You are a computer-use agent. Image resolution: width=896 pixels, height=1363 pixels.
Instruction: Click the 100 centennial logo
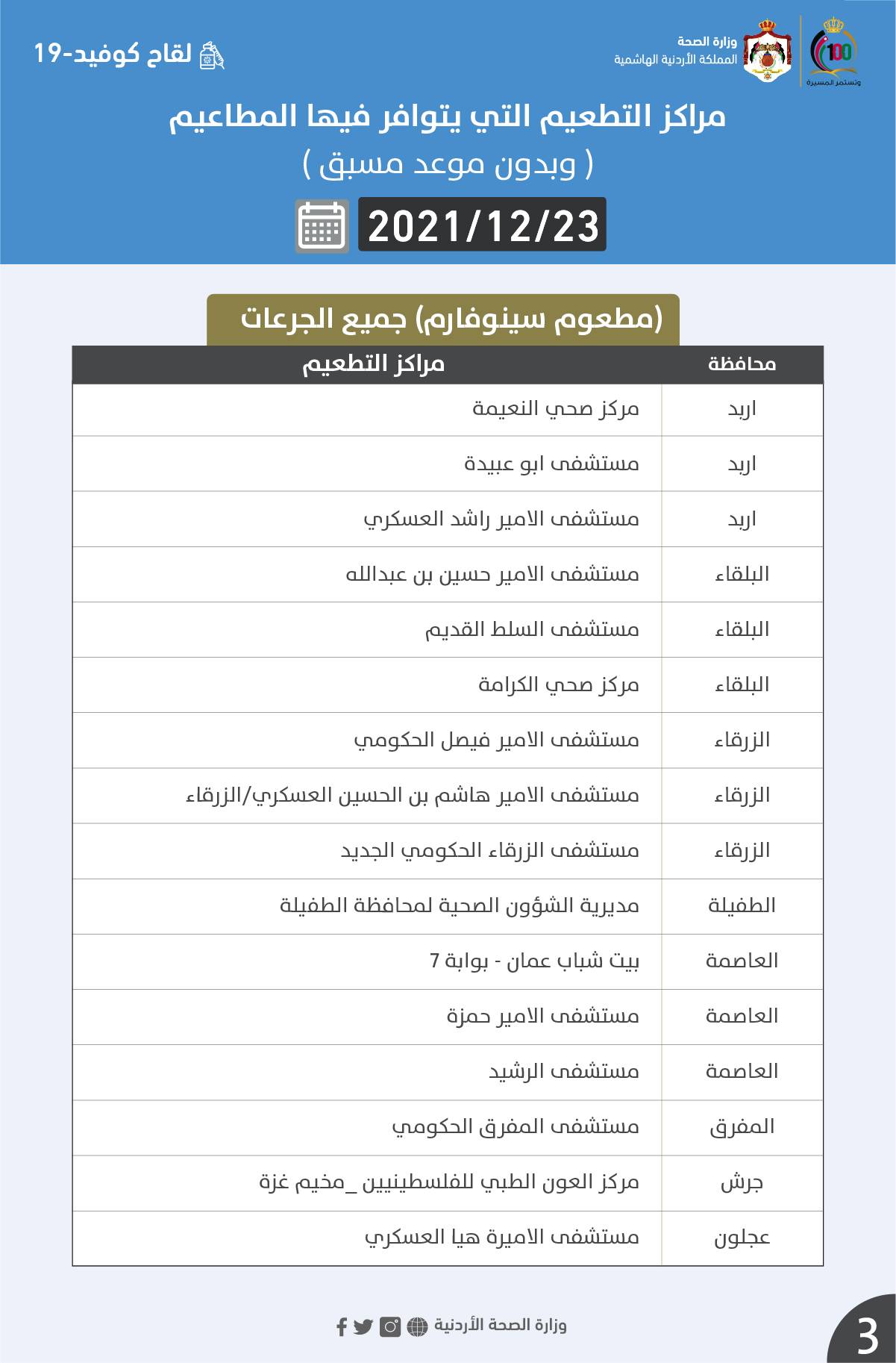pos(833,51)
